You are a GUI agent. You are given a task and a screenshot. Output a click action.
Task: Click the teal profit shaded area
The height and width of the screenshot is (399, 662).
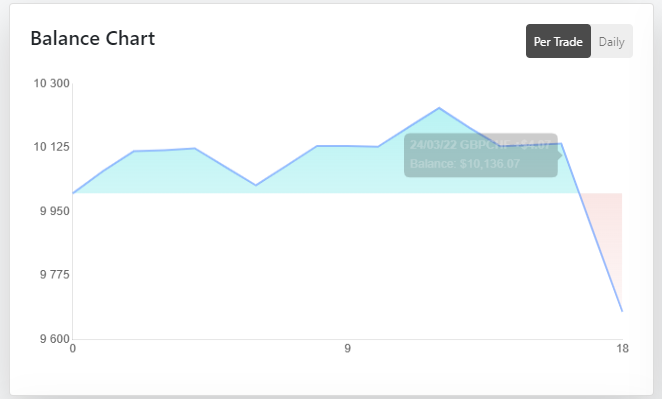pos(321,173)
